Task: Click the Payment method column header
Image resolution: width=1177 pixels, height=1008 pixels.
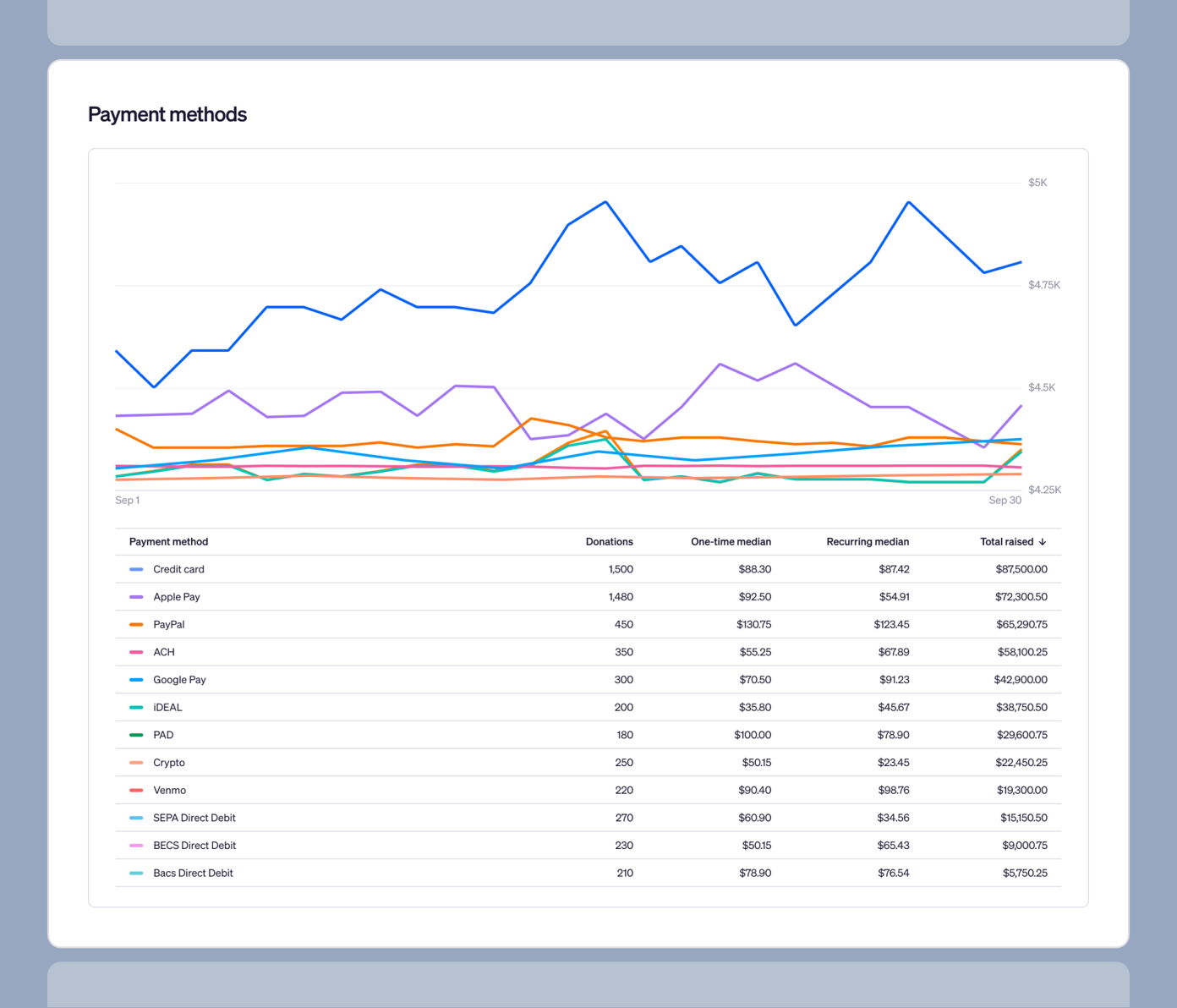Action: pos(168,542)
